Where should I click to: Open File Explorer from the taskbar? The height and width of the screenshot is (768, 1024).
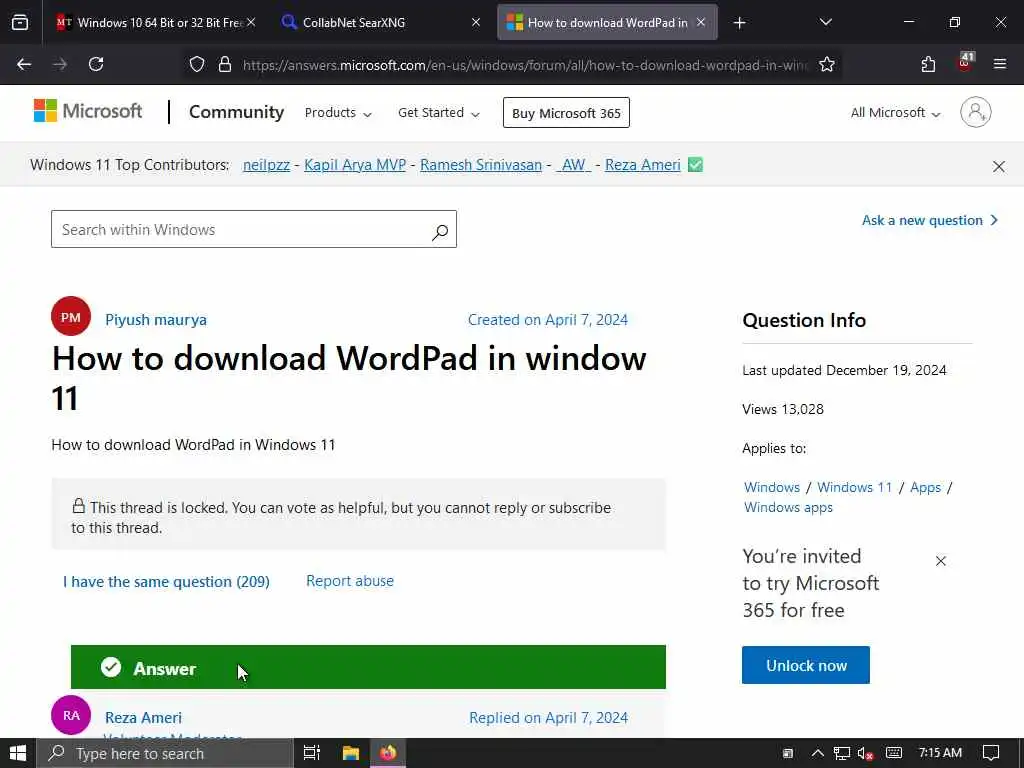351,753
